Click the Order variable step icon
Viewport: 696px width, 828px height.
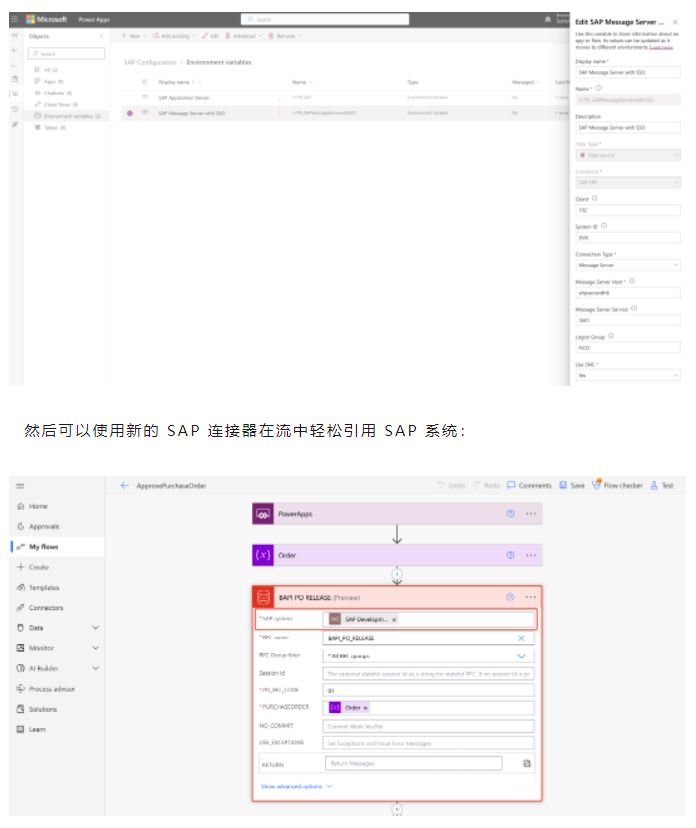(x=263, y=555)
